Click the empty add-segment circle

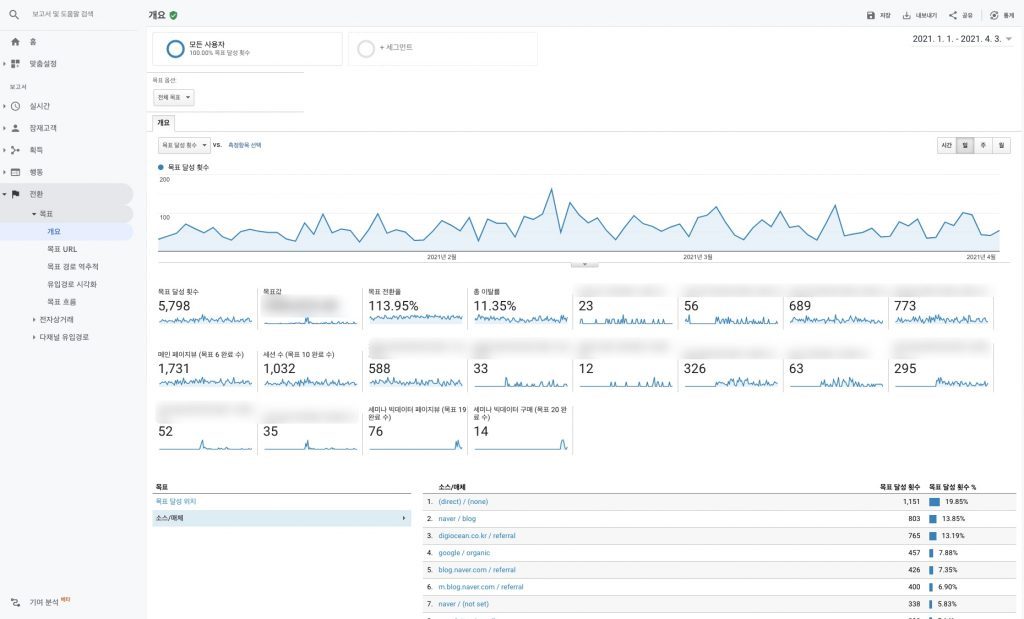coord(366,48)
